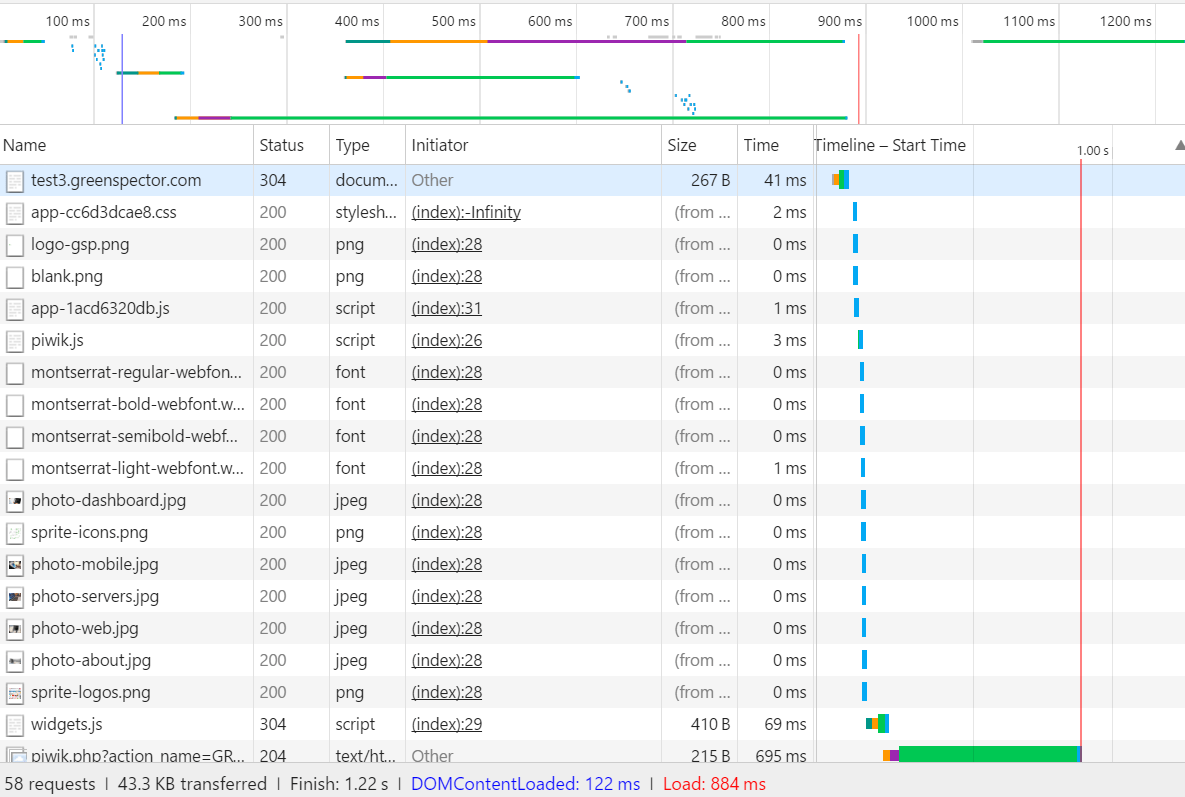This screenshot has height=797, width=1185.
Task: Click the photo-servers.jpg thumbnail icon
Action: click(x=14, y=597)
